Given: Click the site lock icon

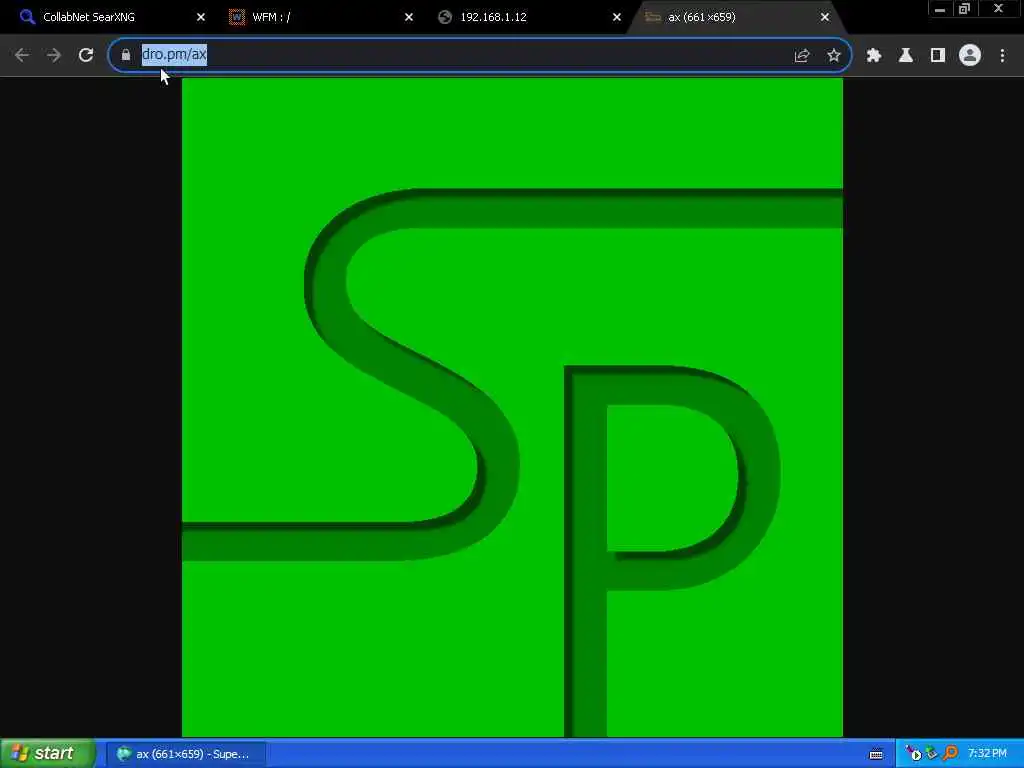Looking at the screenshot, I should (x=125, y=56).
